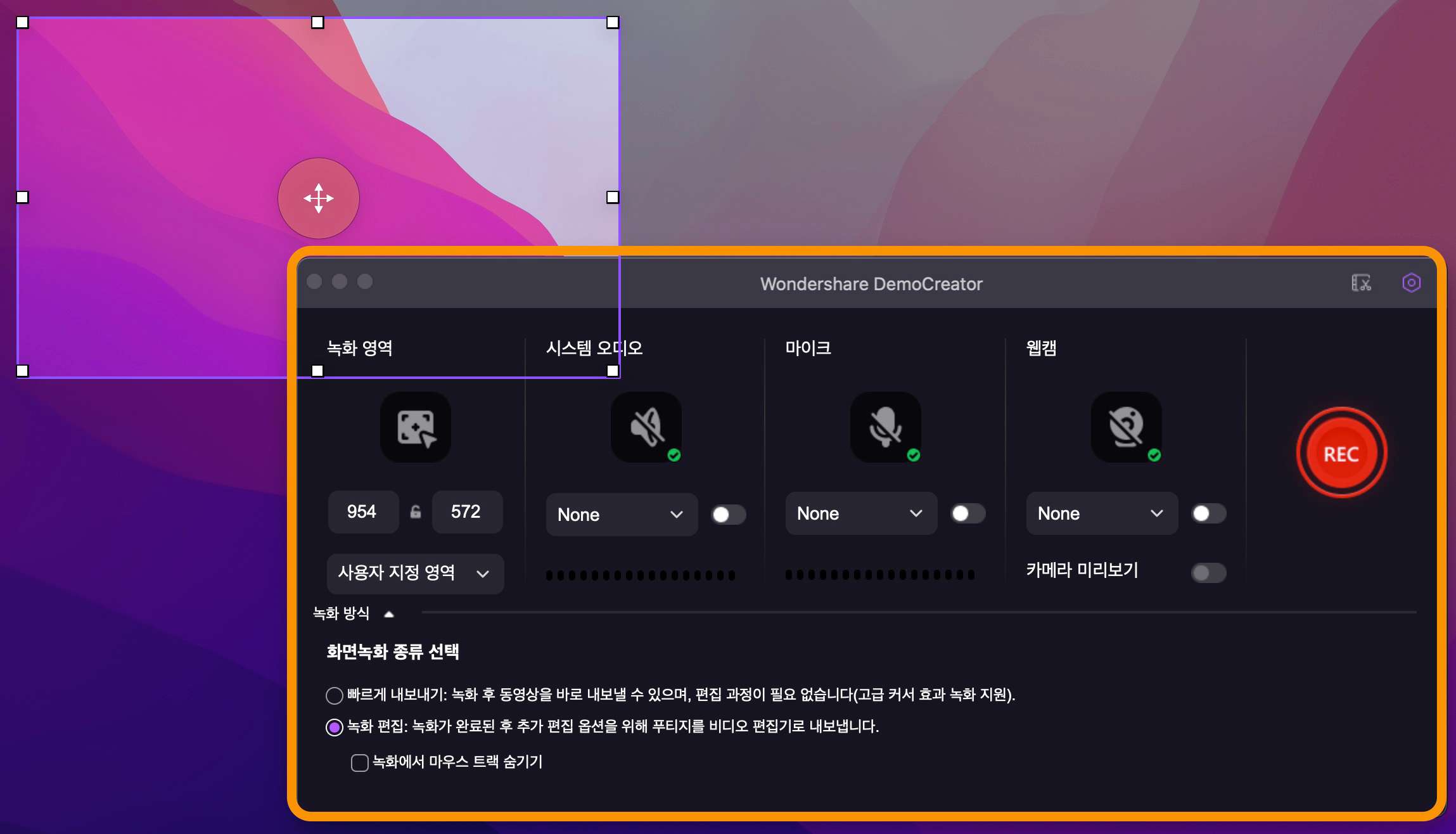Click the top-middle capture region handle

(317, 22)
